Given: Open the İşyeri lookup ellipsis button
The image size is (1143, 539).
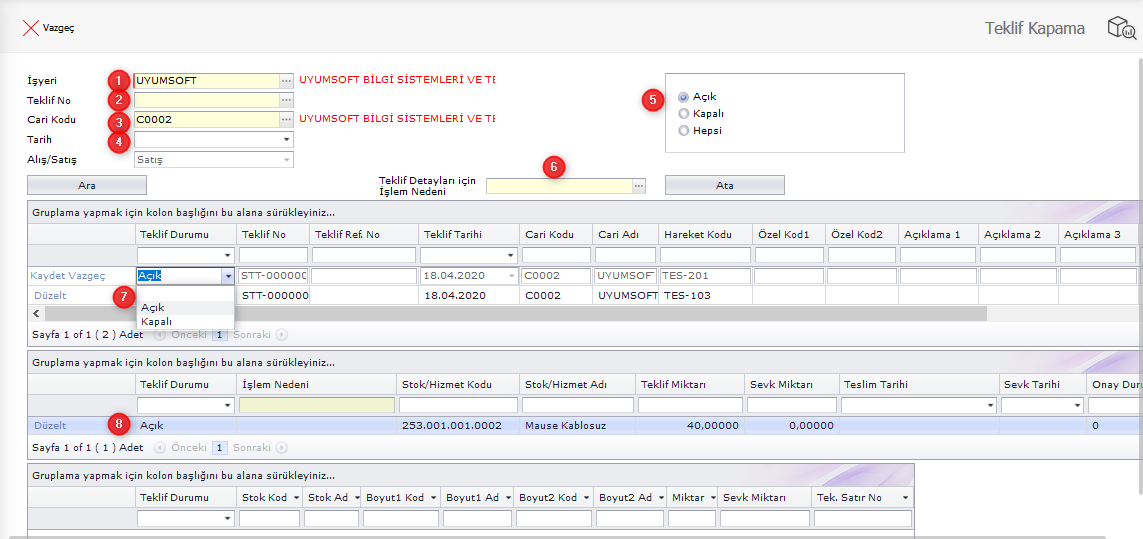Looking at the screenshot, I should click(286, 80).
